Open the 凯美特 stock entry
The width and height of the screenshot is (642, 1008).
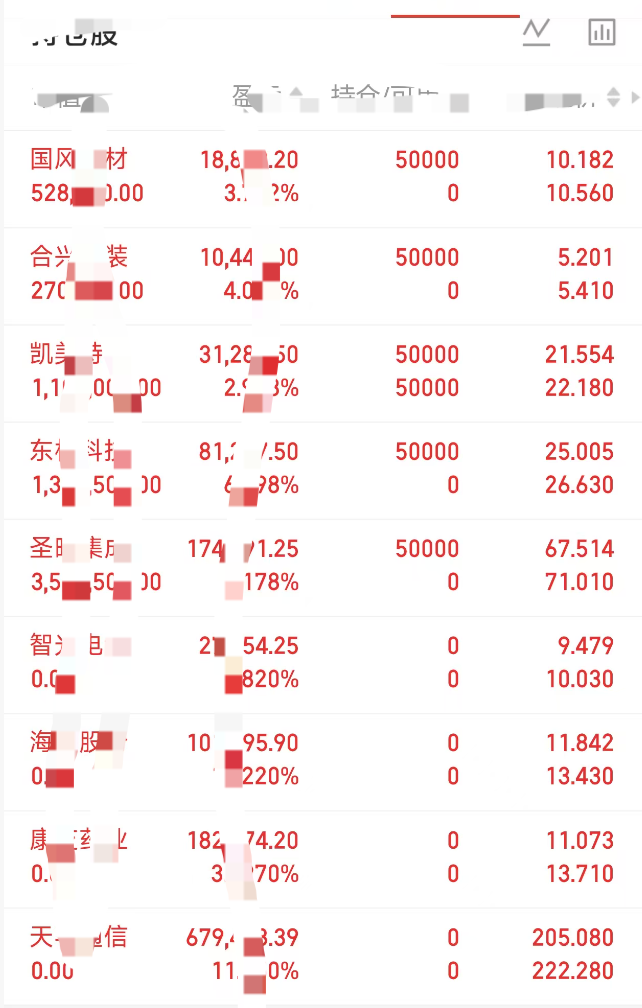click(x=323, y=373)
